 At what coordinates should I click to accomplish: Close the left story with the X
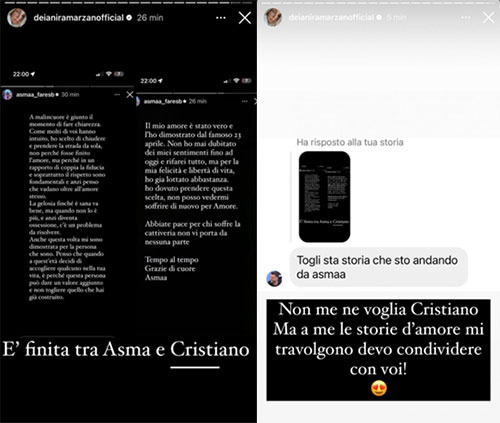pos(245,18)
